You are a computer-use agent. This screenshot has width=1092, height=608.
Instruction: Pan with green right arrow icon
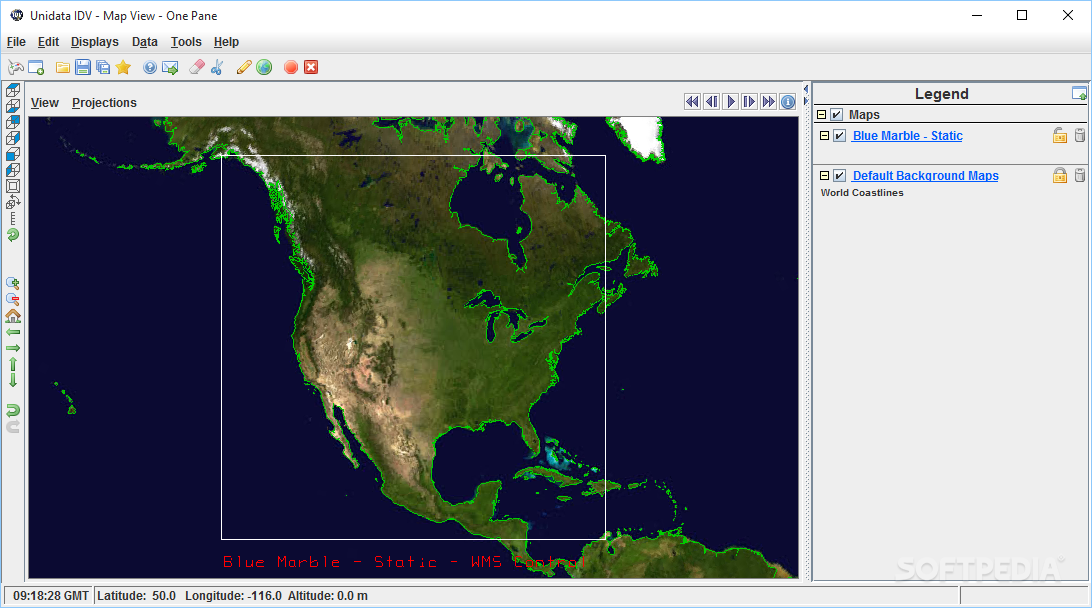(x=13, y=348)
